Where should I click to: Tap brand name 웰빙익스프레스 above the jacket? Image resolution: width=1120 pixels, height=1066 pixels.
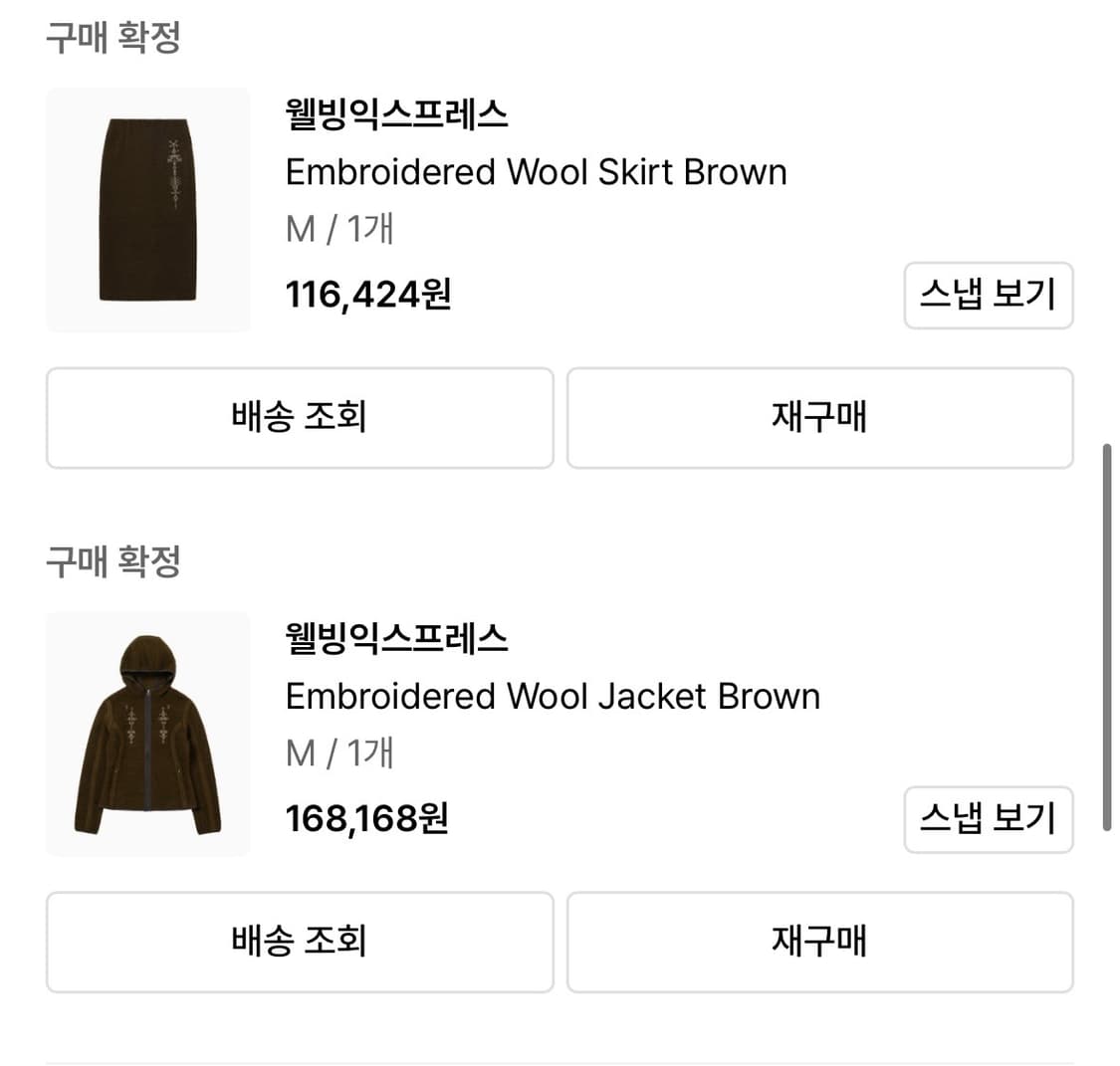tap(396, 638)
